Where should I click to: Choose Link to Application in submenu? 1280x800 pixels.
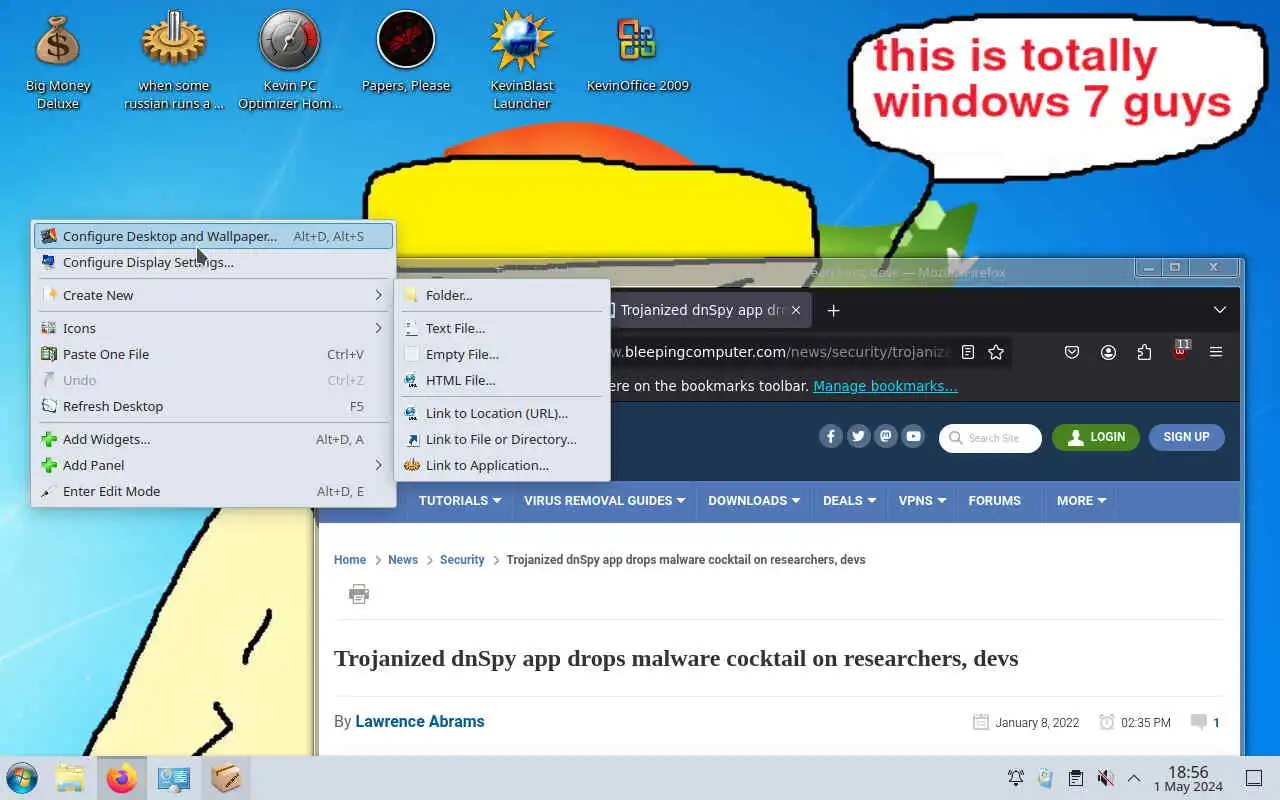click(503, 465)
